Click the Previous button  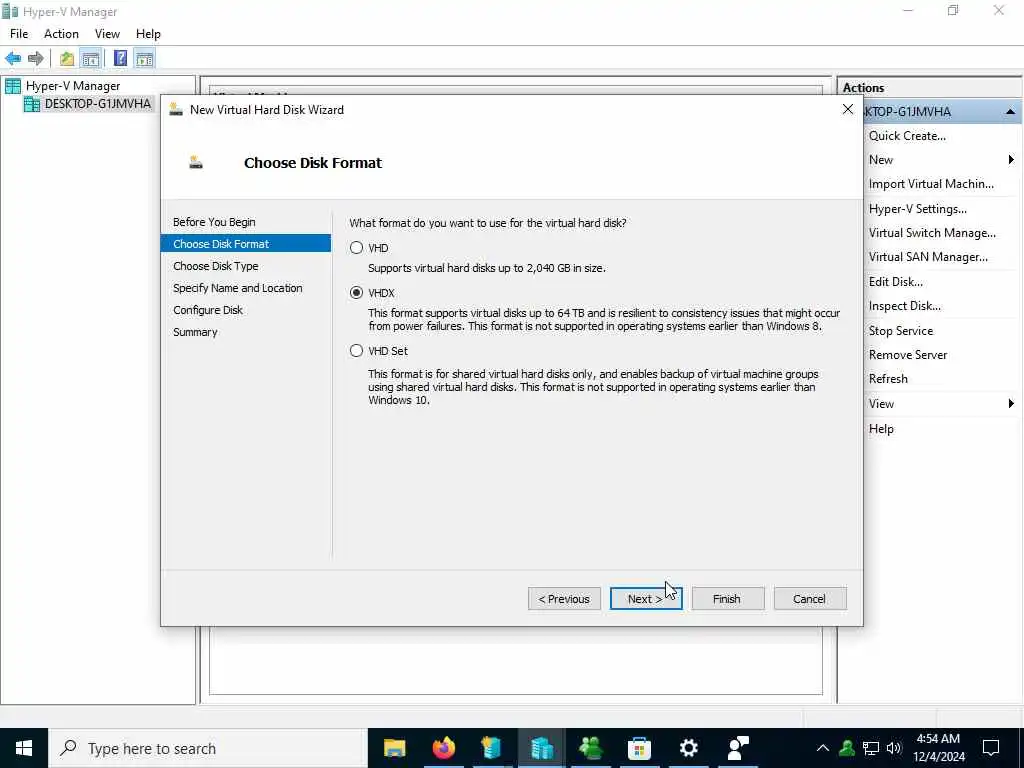[564, 599]
